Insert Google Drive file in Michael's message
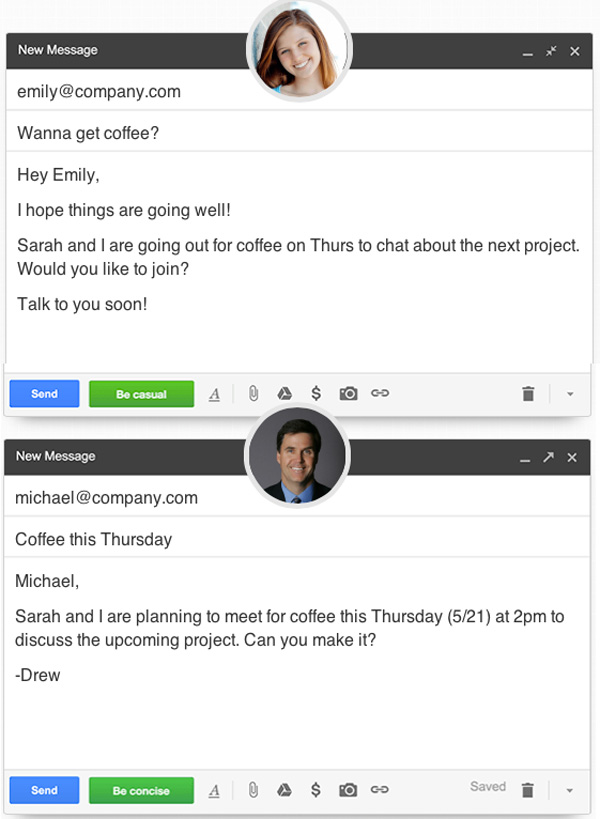This screenshot has height=819, width=600. click(284, 790)
